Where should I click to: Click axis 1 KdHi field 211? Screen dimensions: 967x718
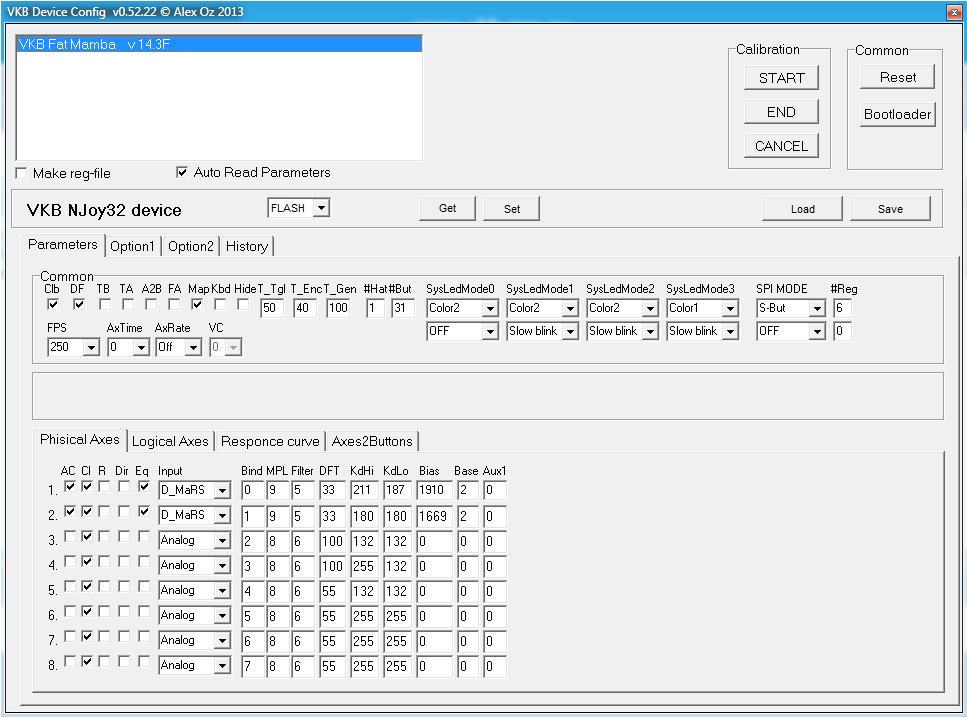tap(364, 490)
